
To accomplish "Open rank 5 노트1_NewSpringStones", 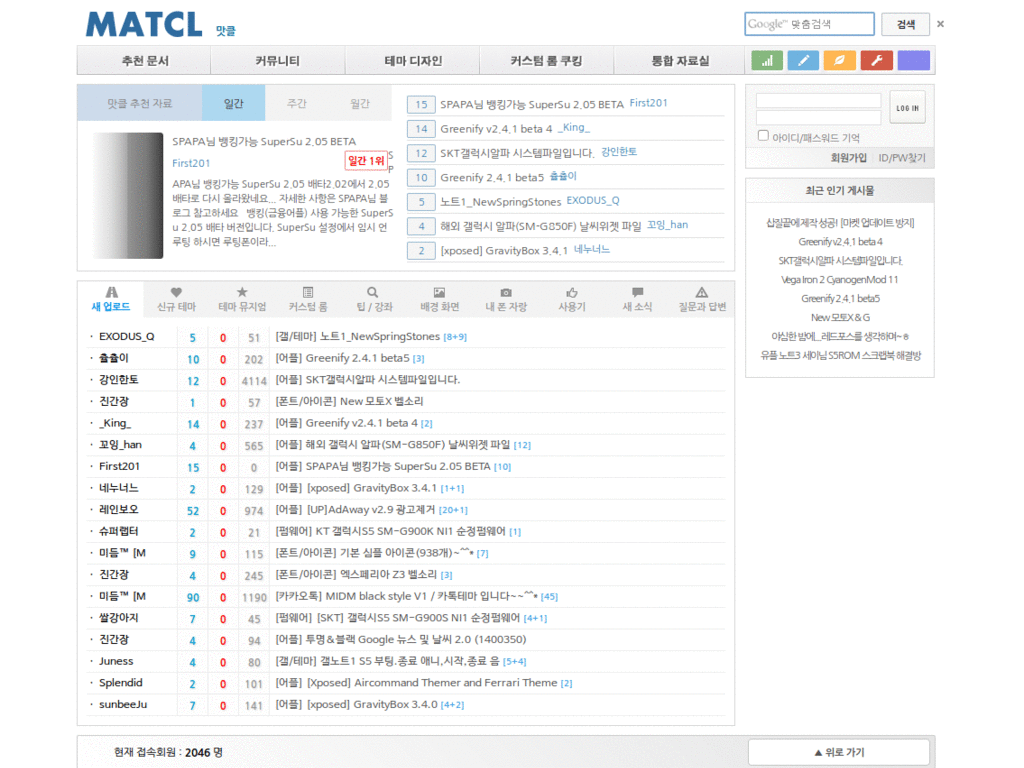I will coord(500,202).
